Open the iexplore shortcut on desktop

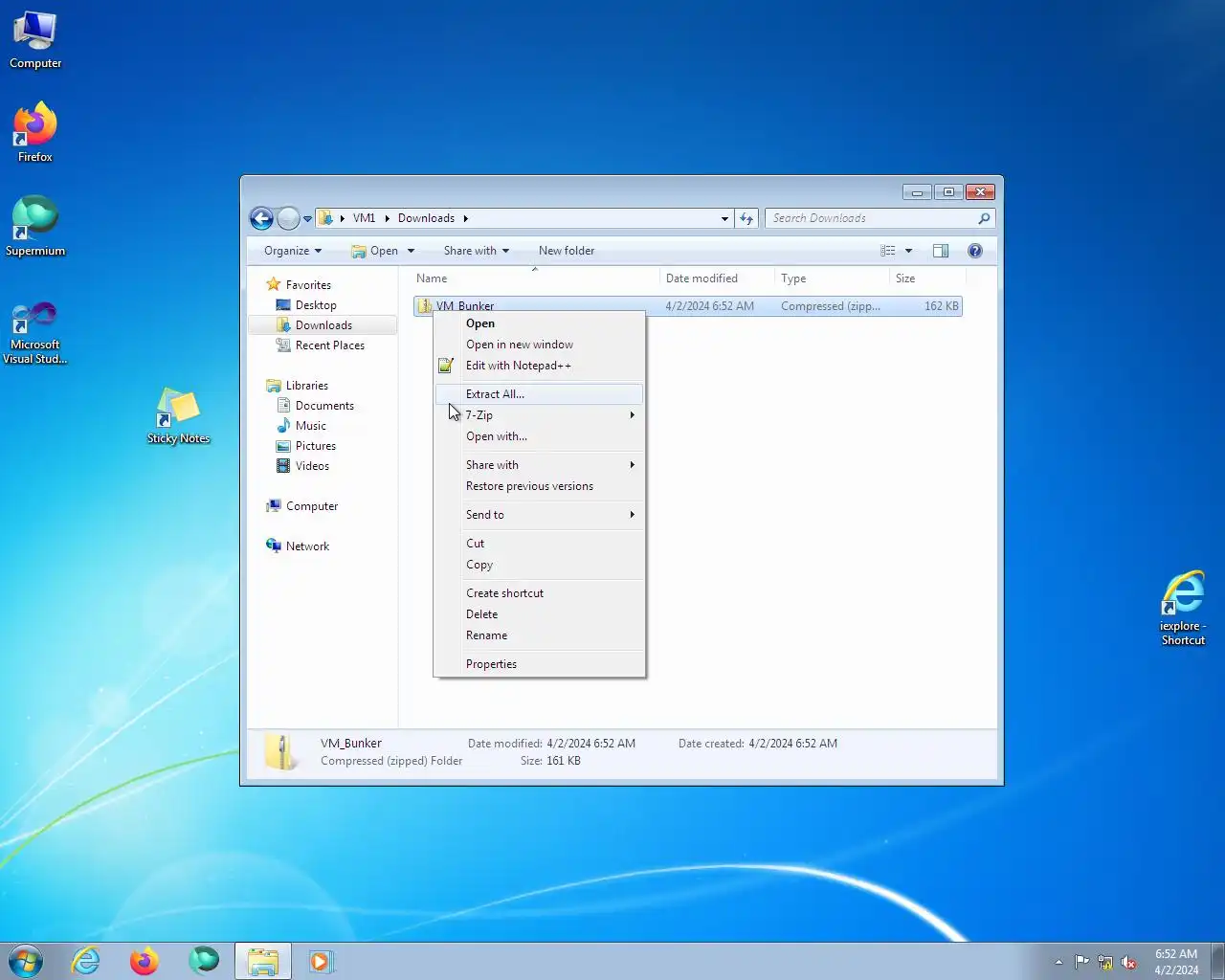tap(1183, 609)
